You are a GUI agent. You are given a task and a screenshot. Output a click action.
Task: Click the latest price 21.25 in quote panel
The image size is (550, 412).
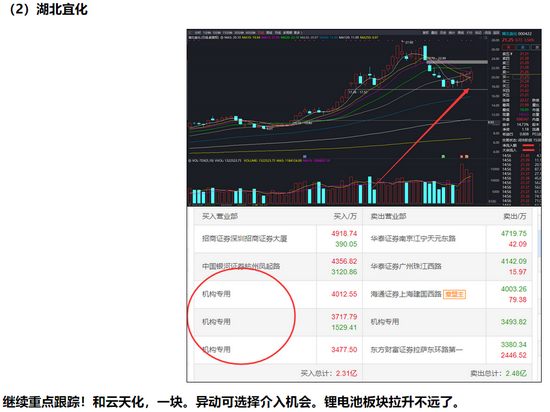coord(508,40)
